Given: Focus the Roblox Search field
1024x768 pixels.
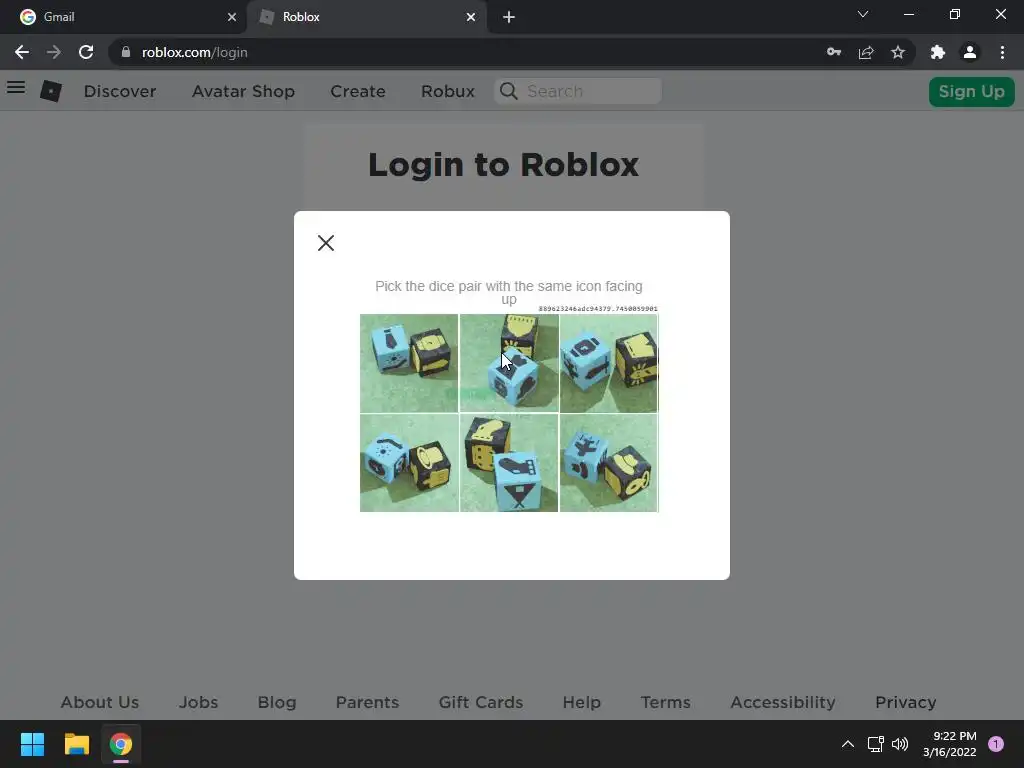Looking at the screenshot, I should tap(578, 91).
